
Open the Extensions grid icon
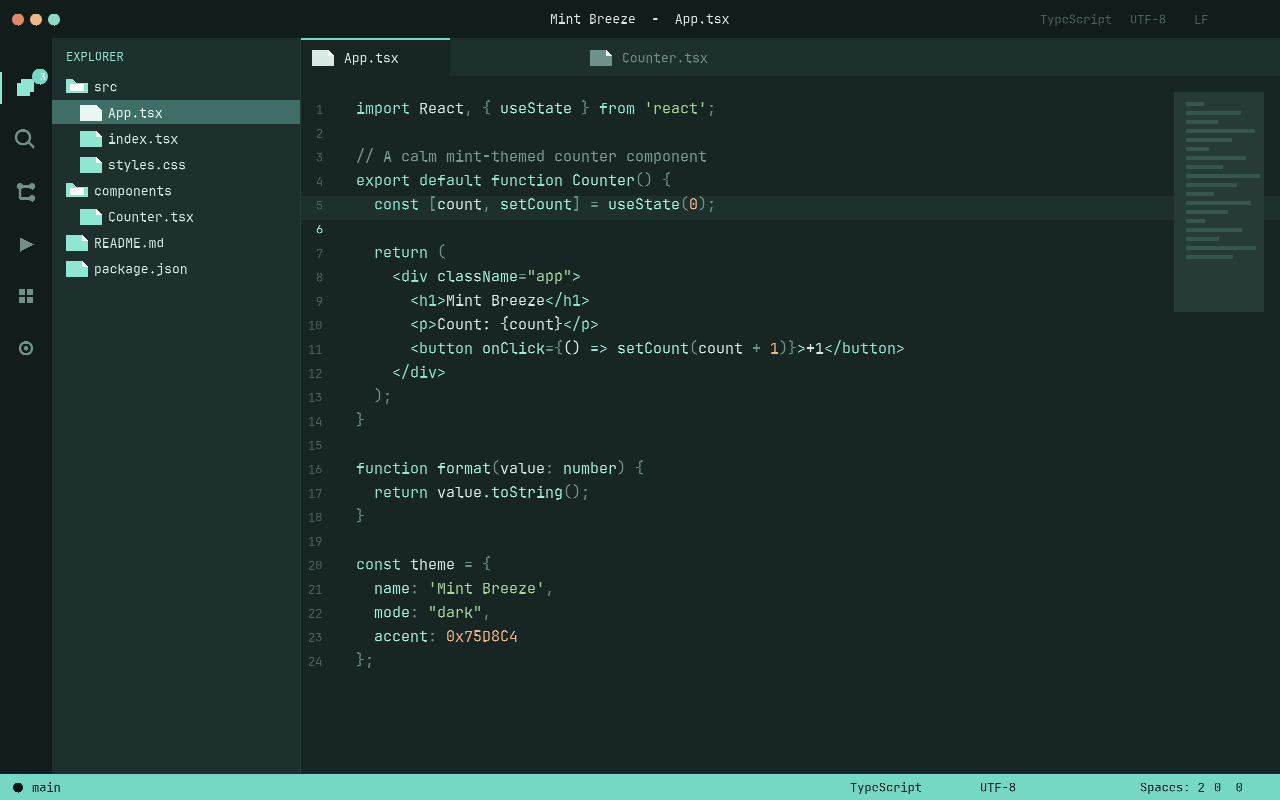point(26,296)
